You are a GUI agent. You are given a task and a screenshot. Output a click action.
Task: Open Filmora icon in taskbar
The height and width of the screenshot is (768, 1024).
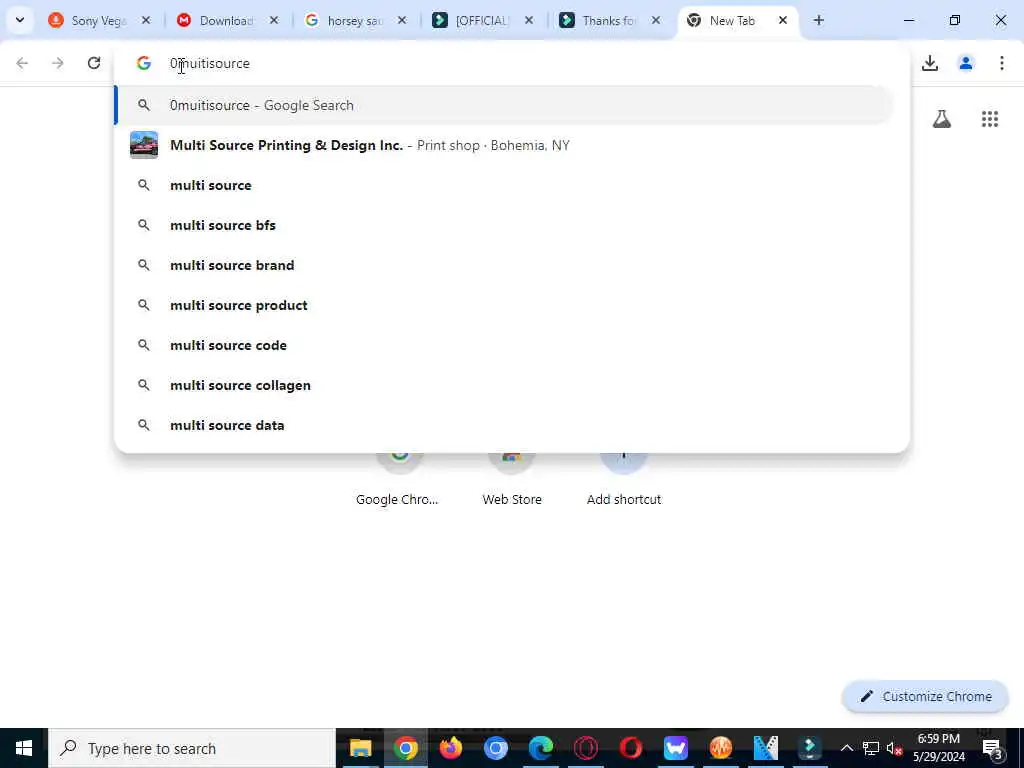point(810,748)
